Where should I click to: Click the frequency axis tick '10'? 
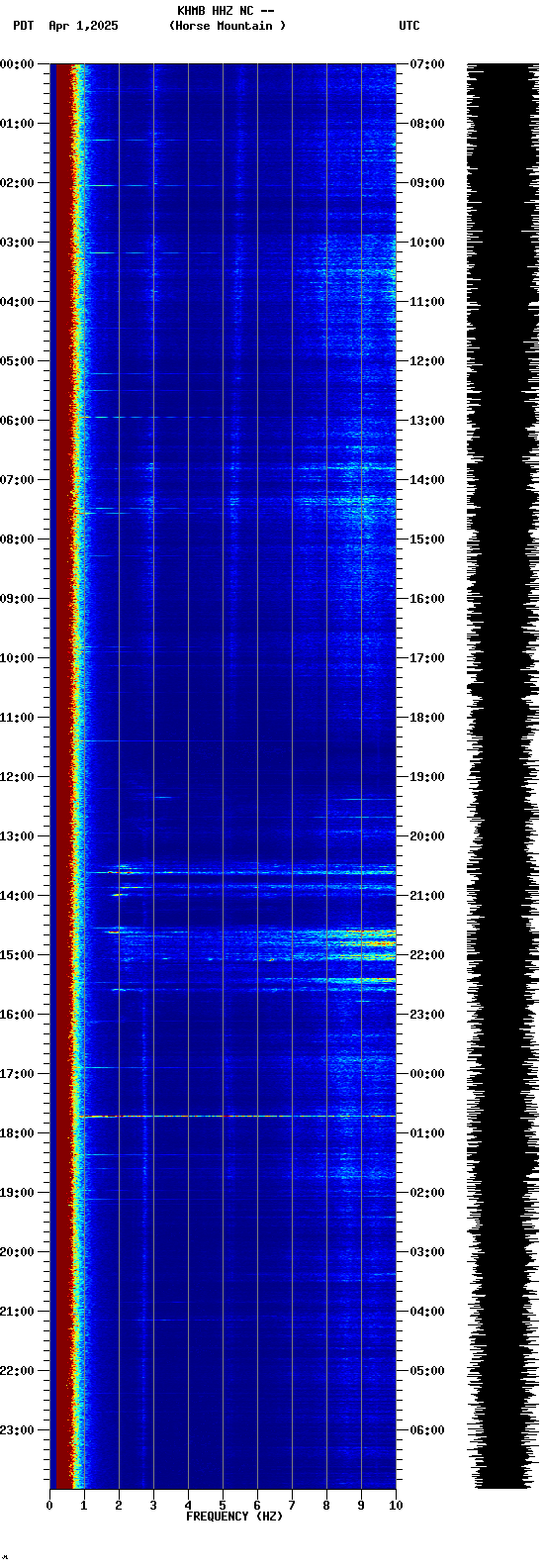click(396, 1506)
